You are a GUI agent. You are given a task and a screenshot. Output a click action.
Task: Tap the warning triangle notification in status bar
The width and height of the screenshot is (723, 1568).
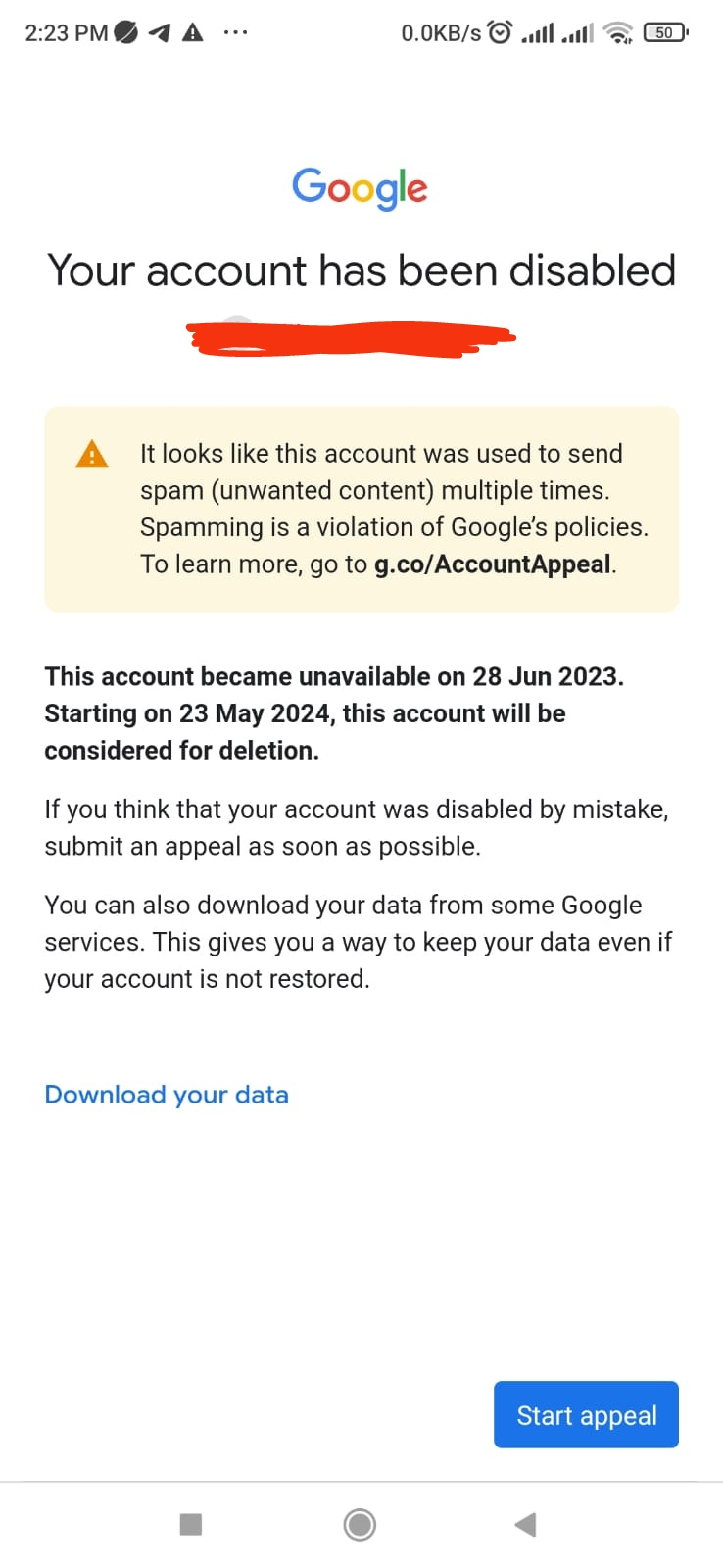(x=193, y=33)
